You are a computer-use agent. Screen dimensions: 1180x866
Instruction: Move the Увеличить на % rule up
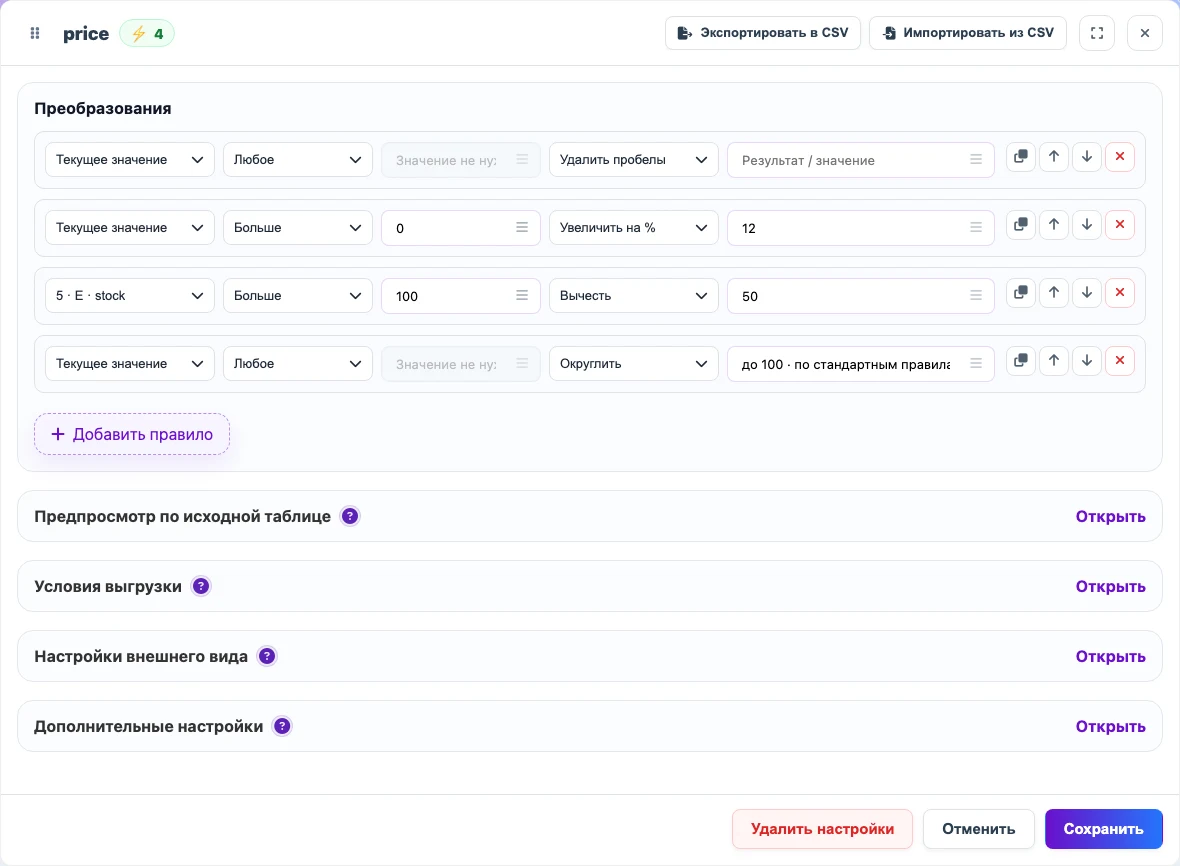click(x=1054, y=224)
